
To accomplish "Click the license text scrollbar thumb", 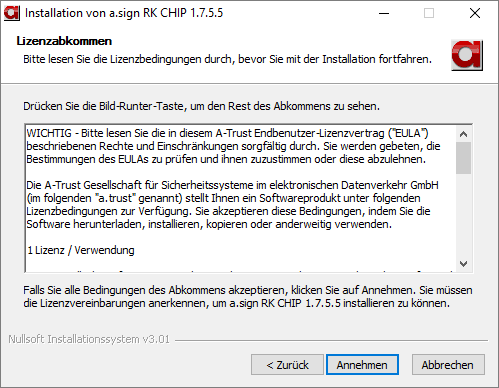I will [463, 158].
